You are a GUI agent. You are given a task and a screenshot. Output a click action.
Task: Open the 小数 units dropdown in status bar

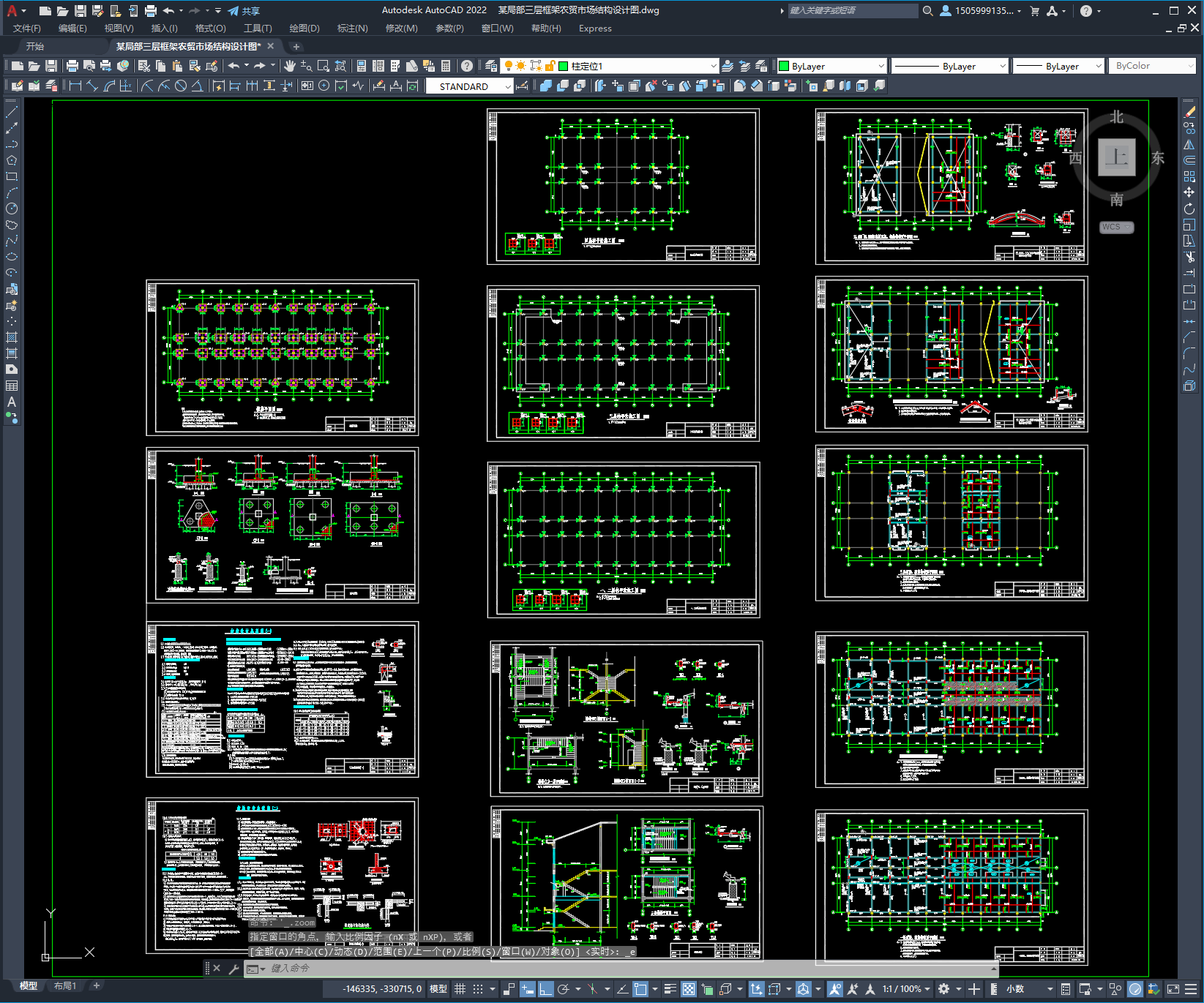pos(1031,989)
